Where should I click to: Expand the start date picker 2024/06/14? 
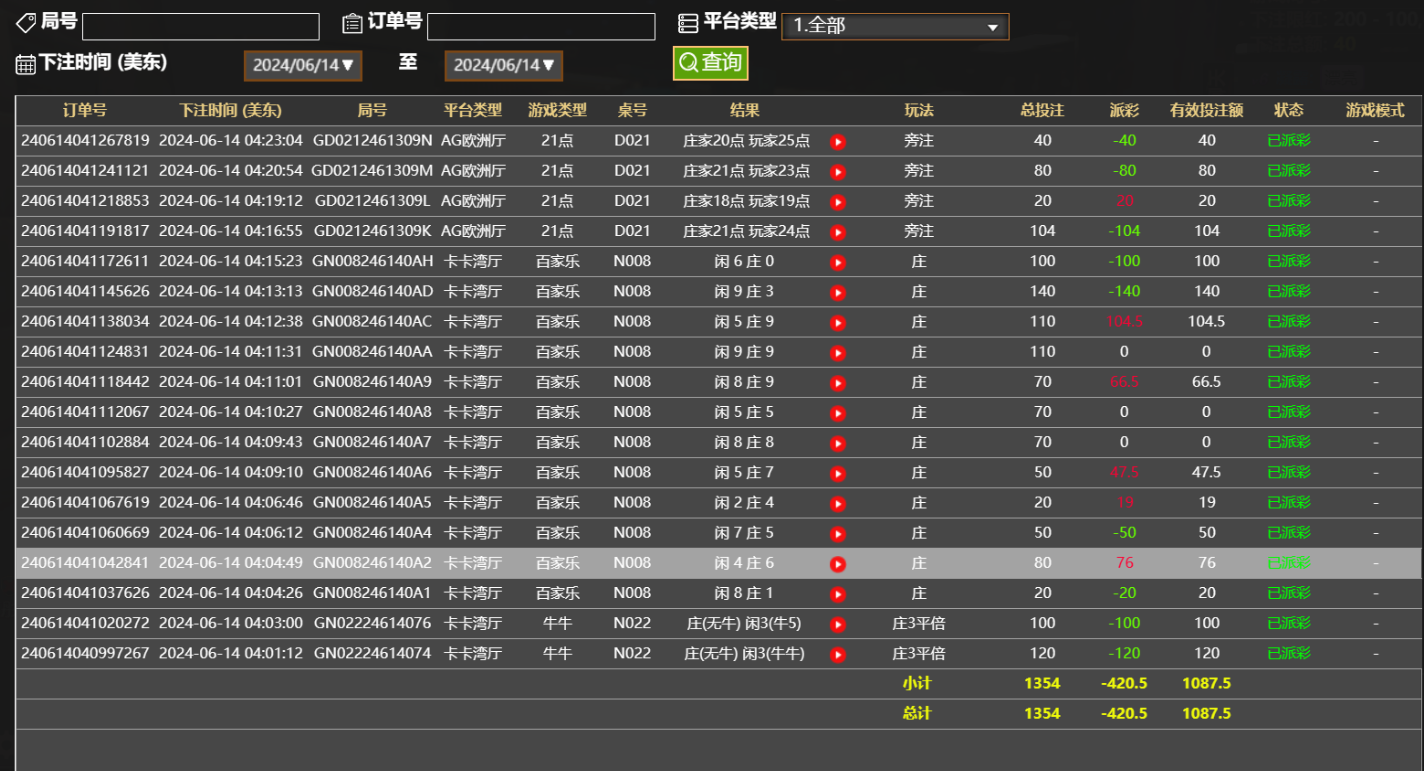(x=303, y=66)
